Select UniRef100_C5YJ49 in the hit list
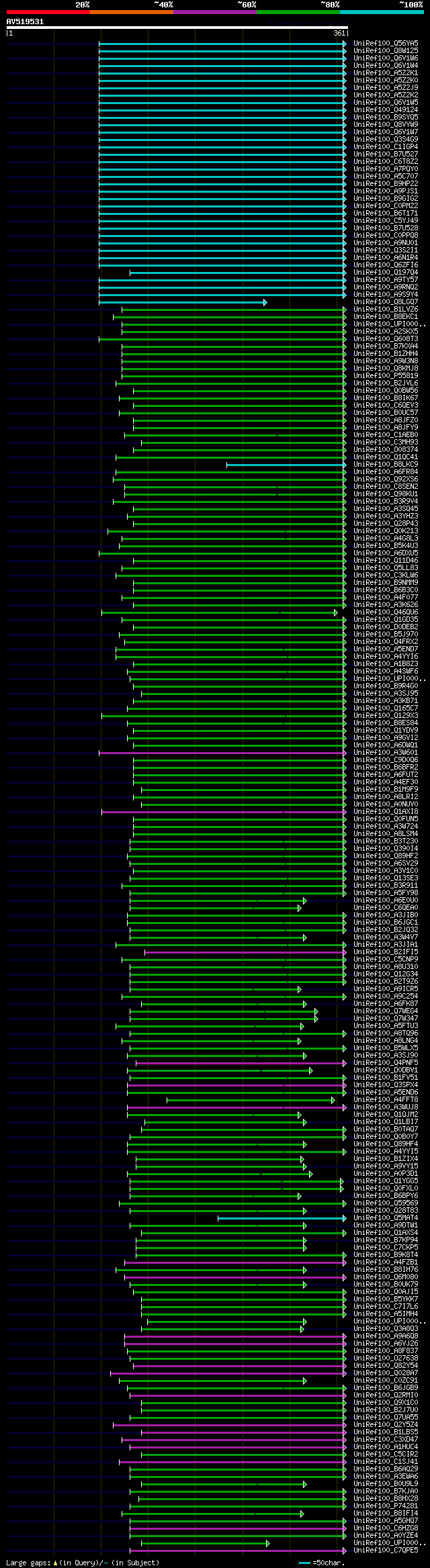The height and width of the screenshot is (1568, 430). point(386,221)
